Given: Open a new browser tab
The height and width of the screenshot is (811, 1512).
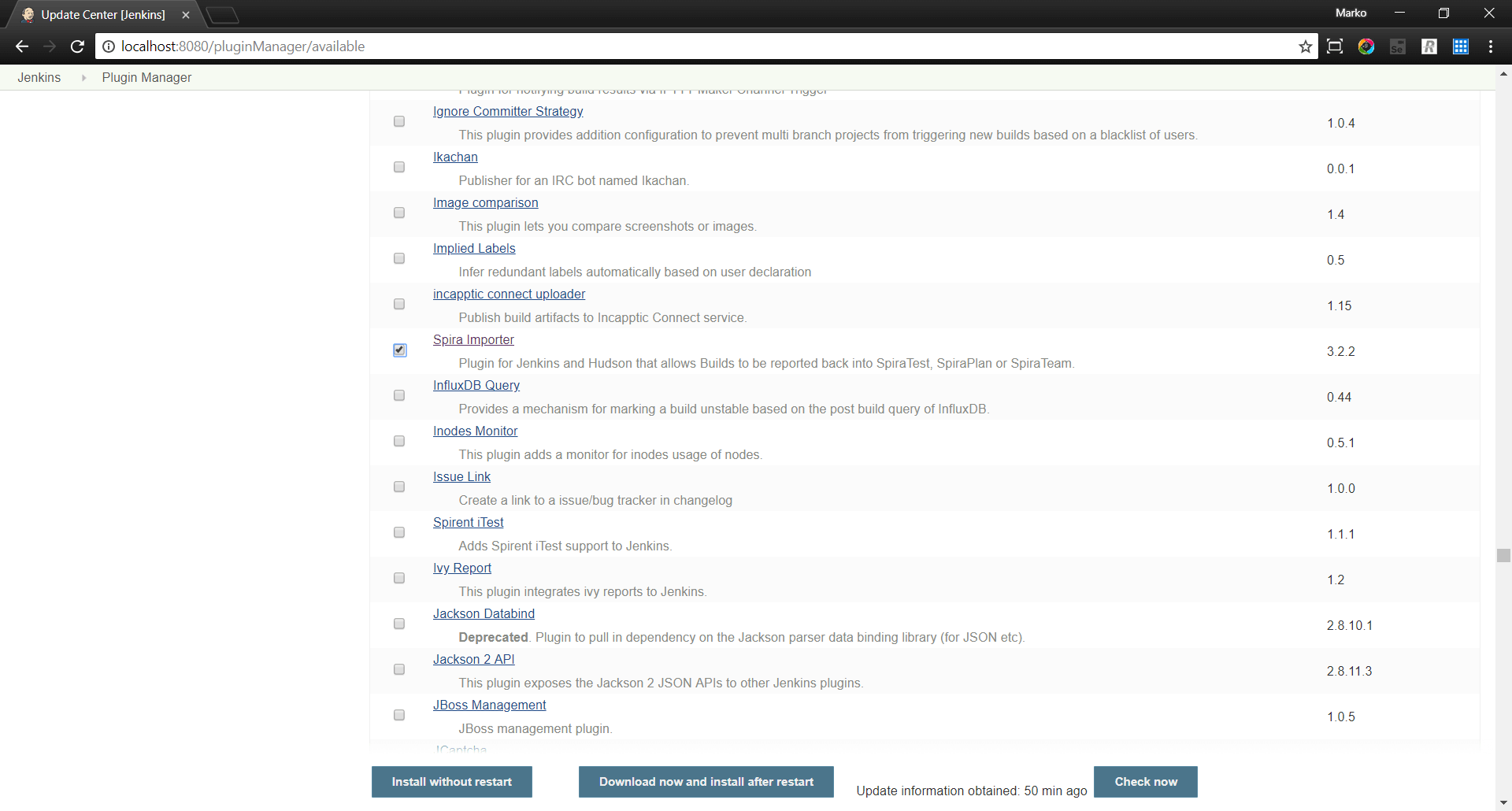Looking at the screenshot, I should [x=223, y=15].
